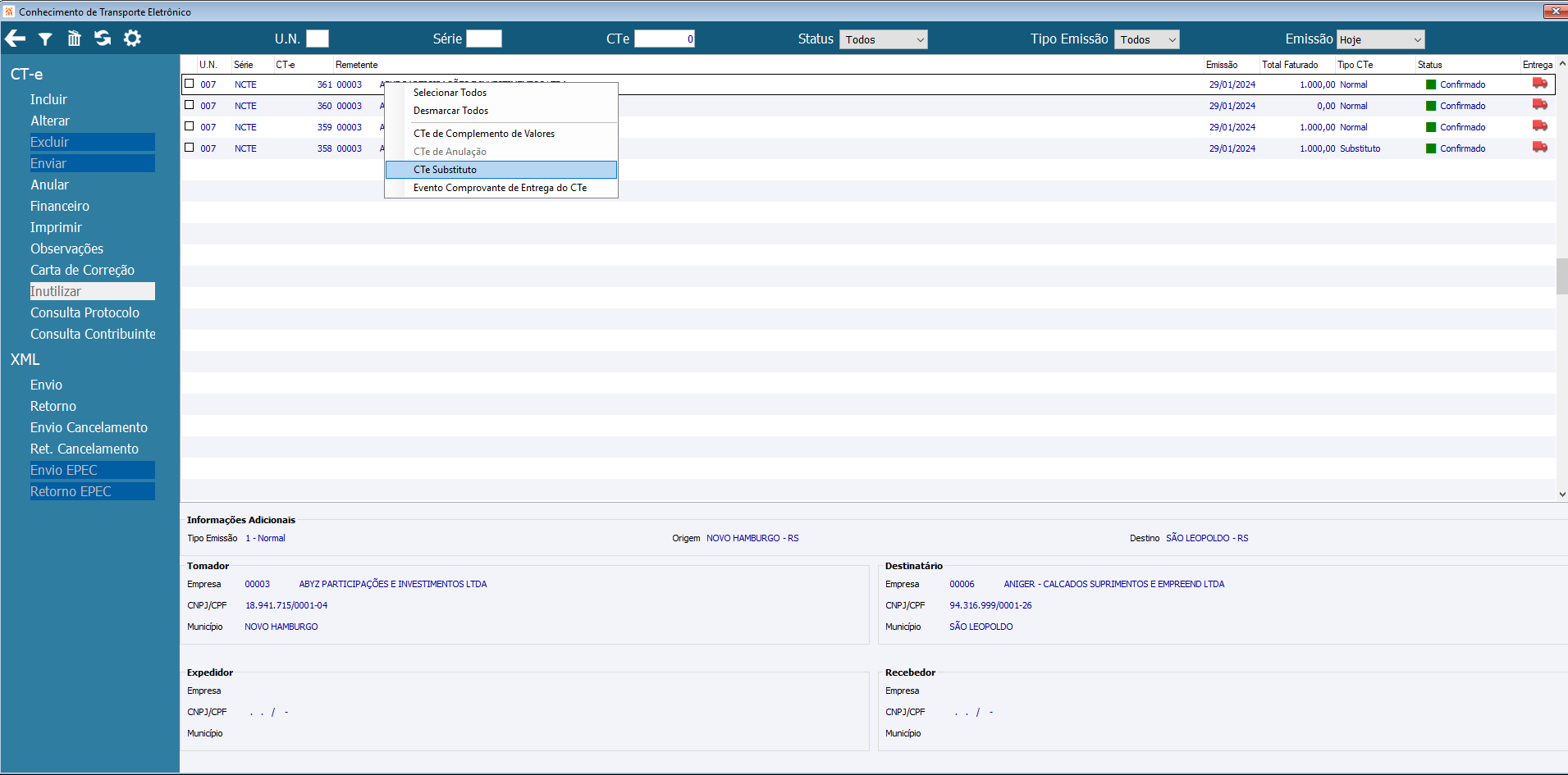The height and width of the screenshot is (775, 1568).
Task: Click Anular in the sidebar
Action: click(x=49, y=185)
